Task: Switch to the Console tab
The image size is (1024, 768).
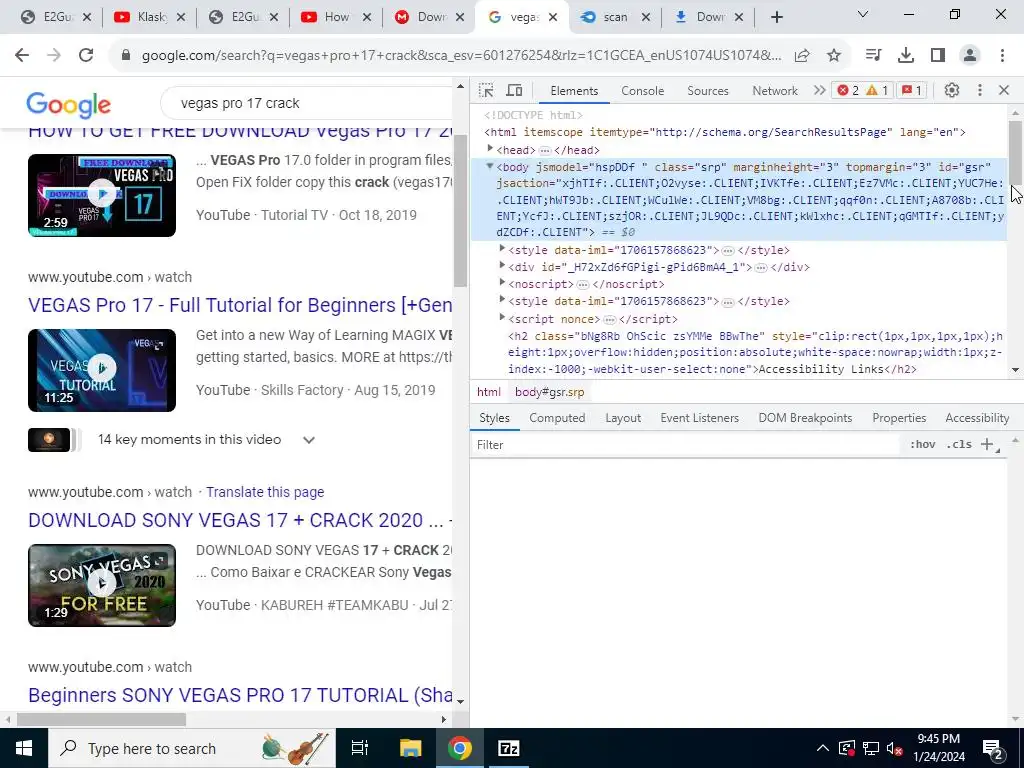Action: [643, 91]
